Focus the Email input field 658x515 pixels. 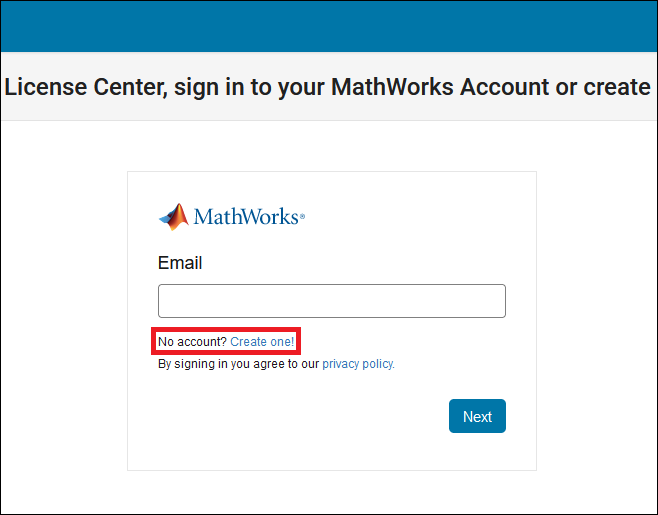(331, 301)
